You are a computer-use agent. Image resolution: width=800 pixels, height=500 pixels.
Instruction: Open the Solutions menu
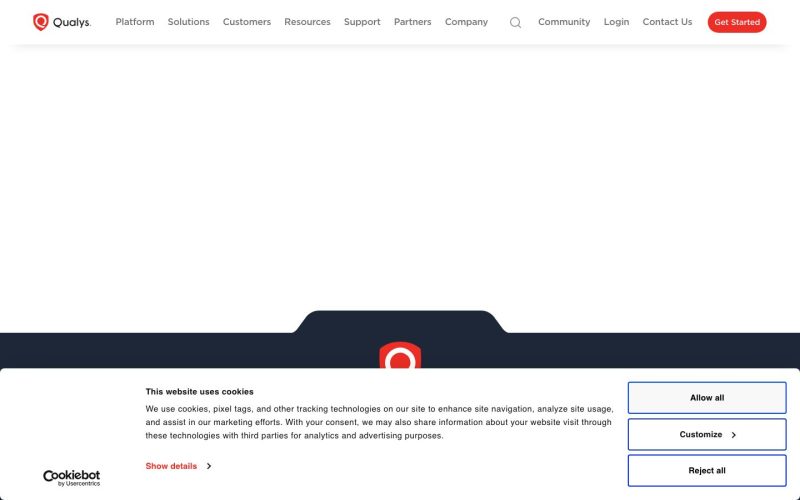click(x=188, y=22)
